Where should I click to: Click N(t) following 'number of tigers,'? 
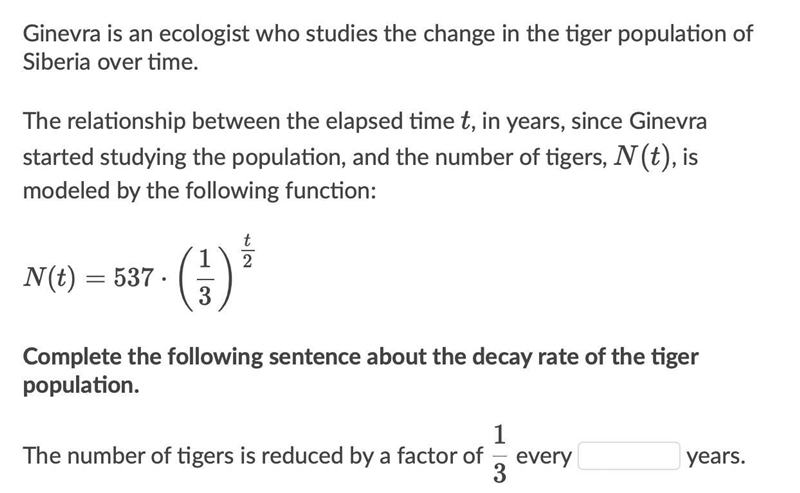click(x=643, y=156)
